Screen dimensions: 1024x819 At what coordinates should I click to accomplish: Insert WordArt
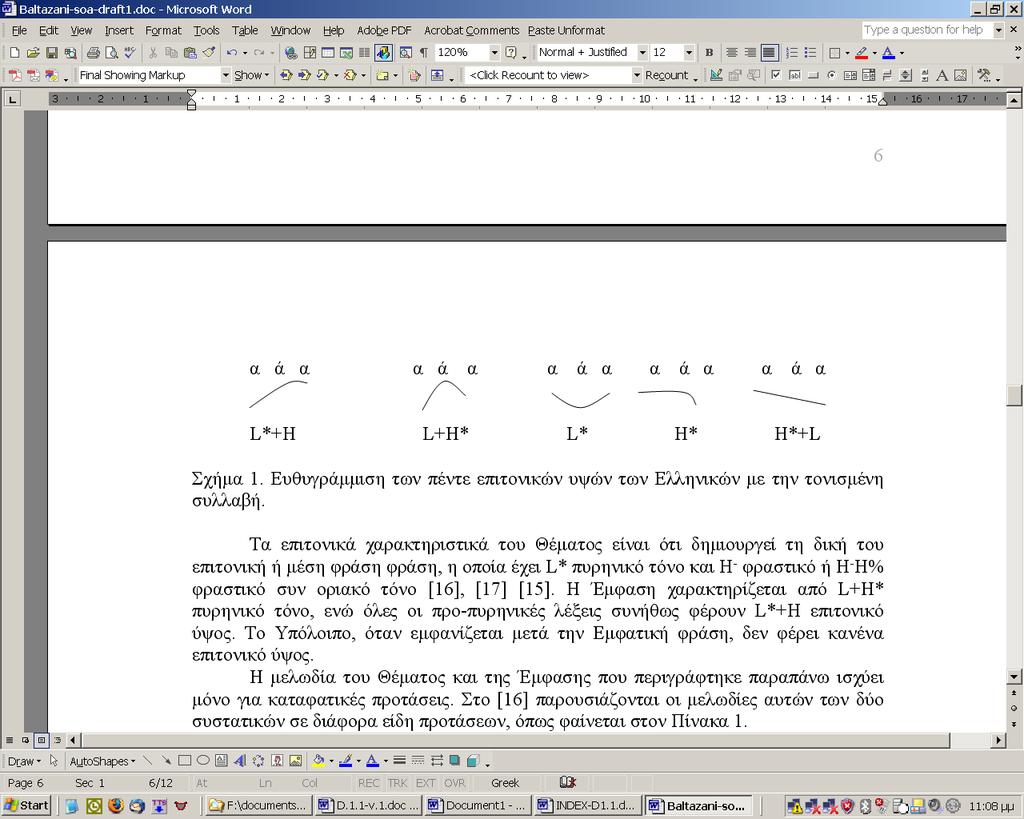(240, 761)
